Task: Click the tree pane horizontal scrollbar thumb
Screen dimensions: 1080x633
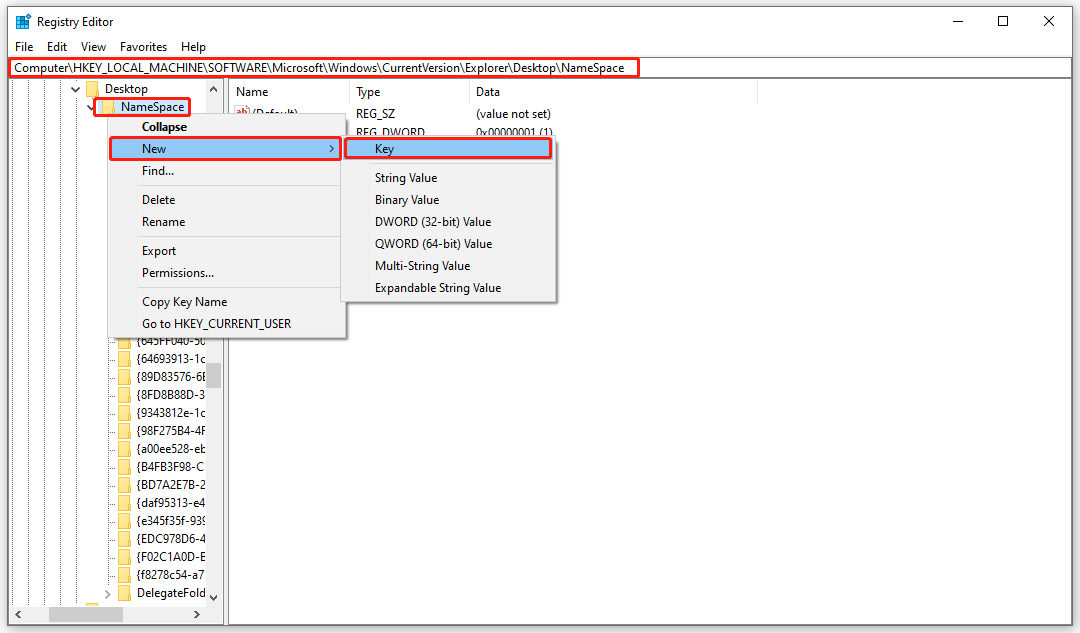Action: pyautogui.click(x=85, y=614)
